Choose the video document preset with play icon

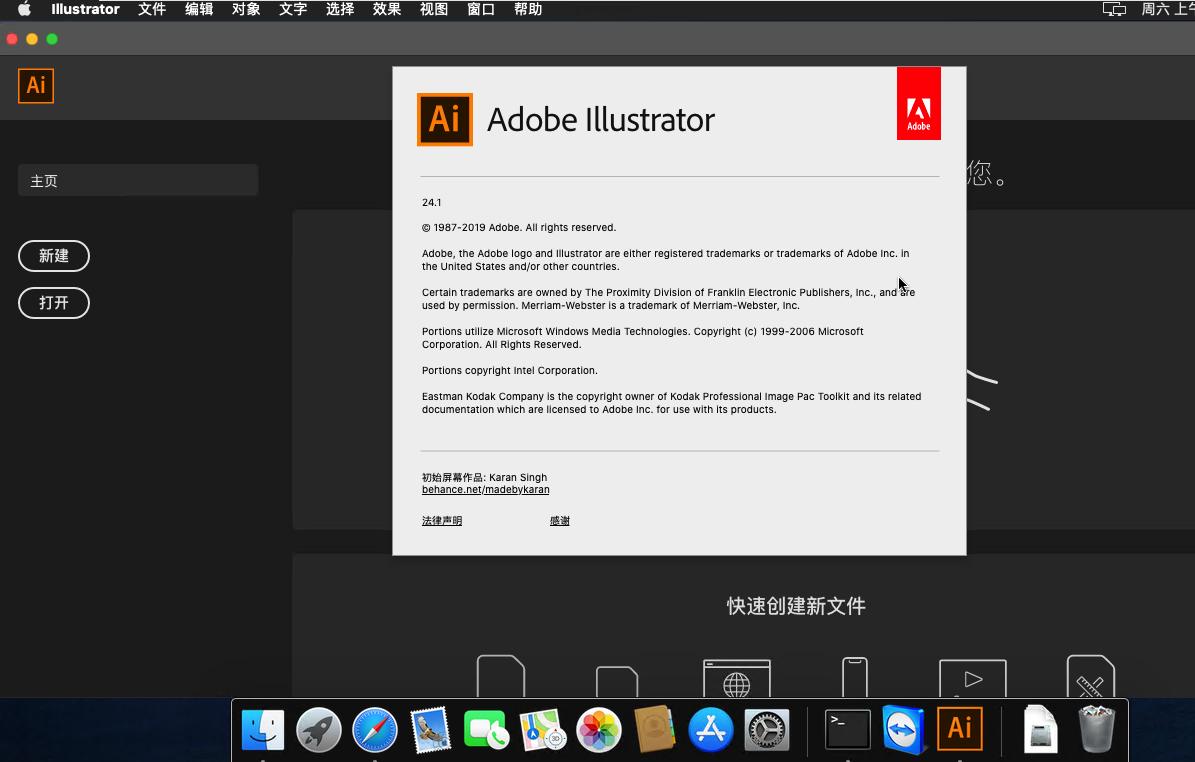pos(972,678)
